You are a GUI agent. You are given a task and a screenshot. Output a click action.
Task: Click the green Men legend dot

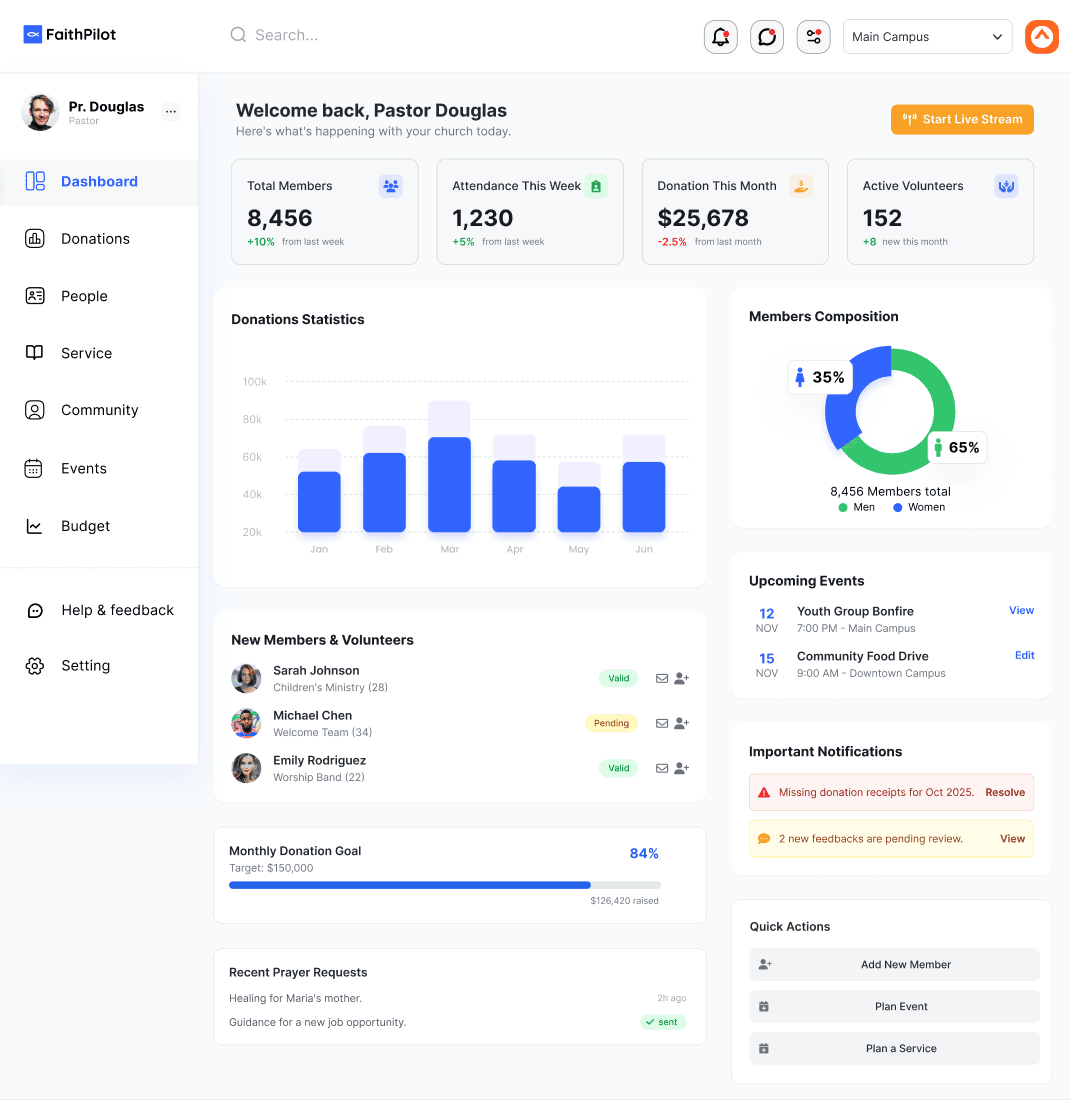point(842,507)
